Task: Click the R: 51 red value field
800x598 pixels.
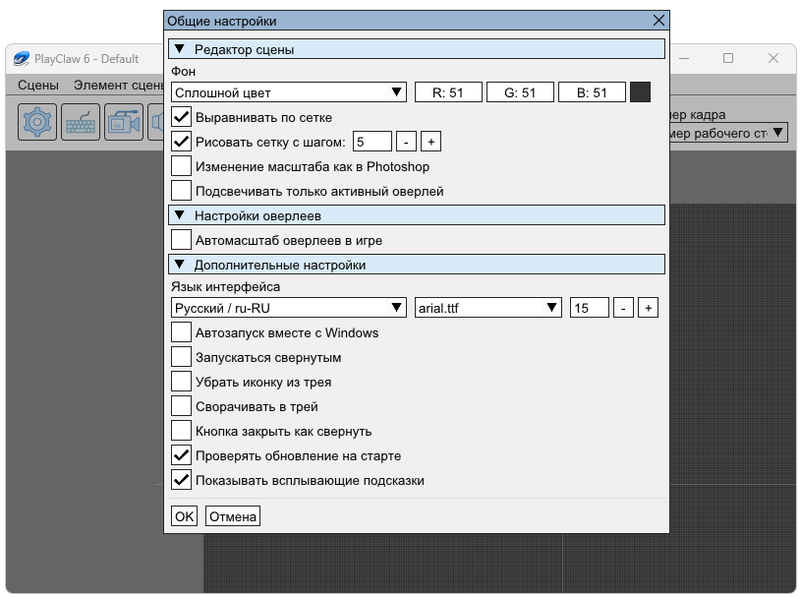Action: tap(448, 92)
